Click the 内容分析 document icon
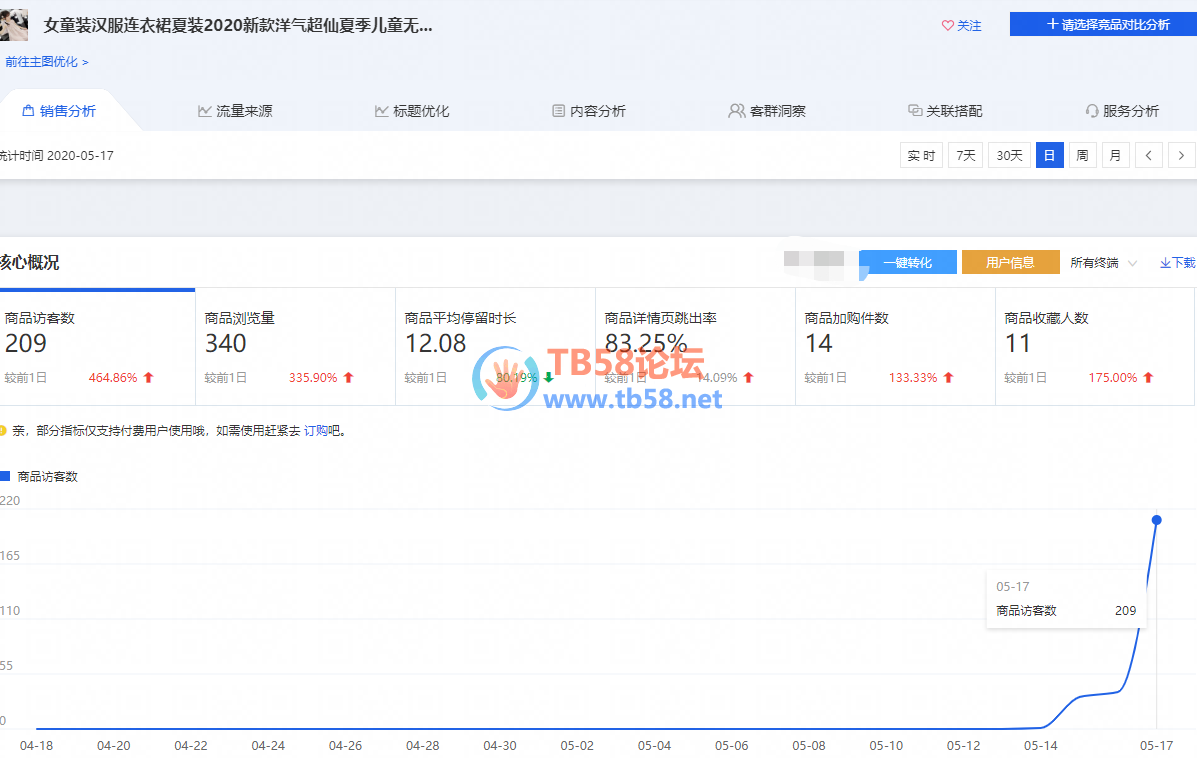1197x758 pixels. [559, 111]
